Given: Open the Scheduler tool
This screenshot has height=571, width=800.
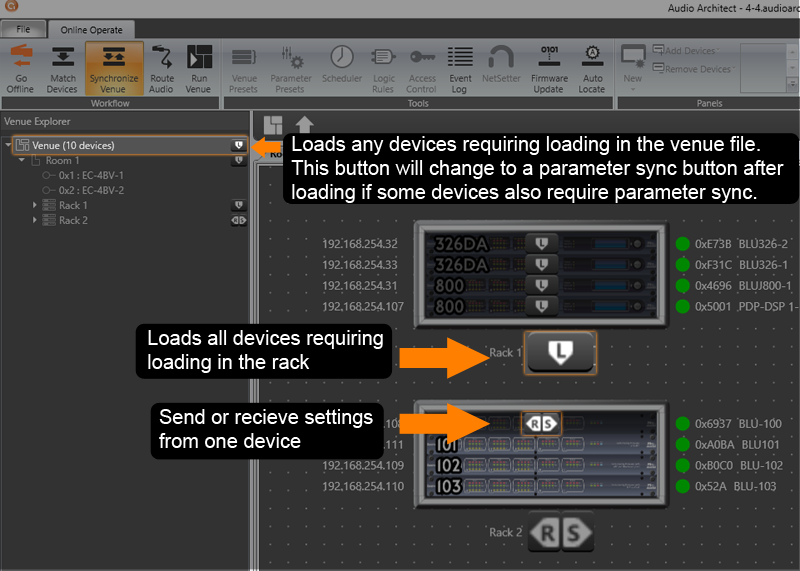Looking at the screenshot, I should [x=342, y=64].
